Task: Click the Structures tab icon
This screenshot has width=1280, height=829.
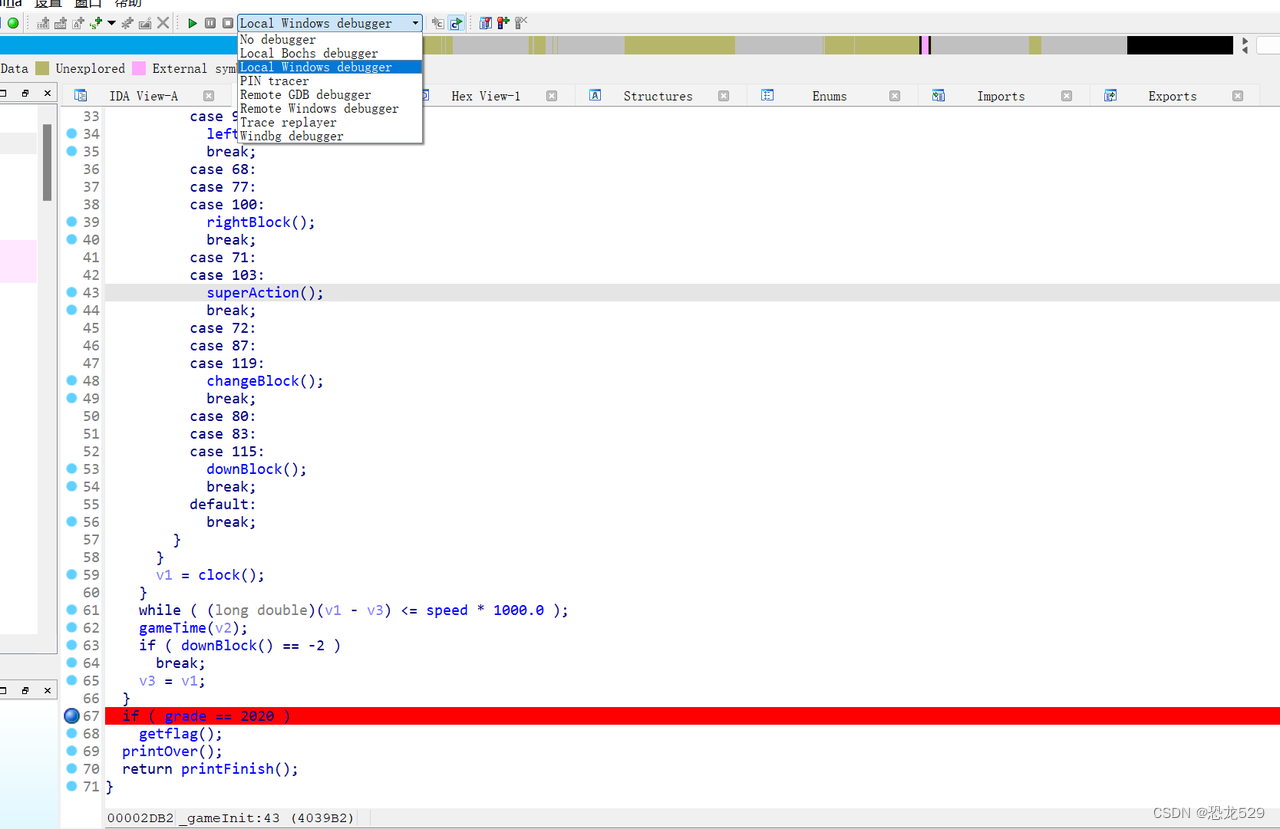Action: click(595, 95)
